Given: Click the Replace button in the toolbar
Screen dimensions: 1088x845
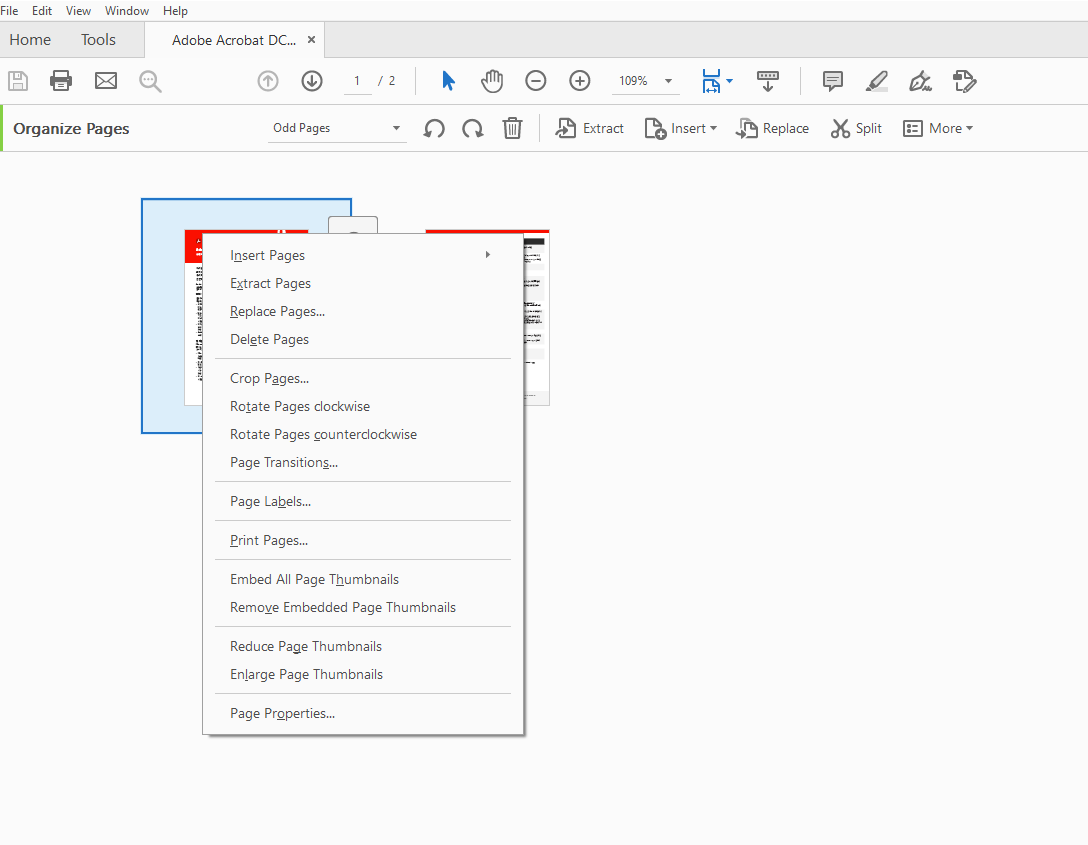Looking at the screenshot, I should coord(772,128).
